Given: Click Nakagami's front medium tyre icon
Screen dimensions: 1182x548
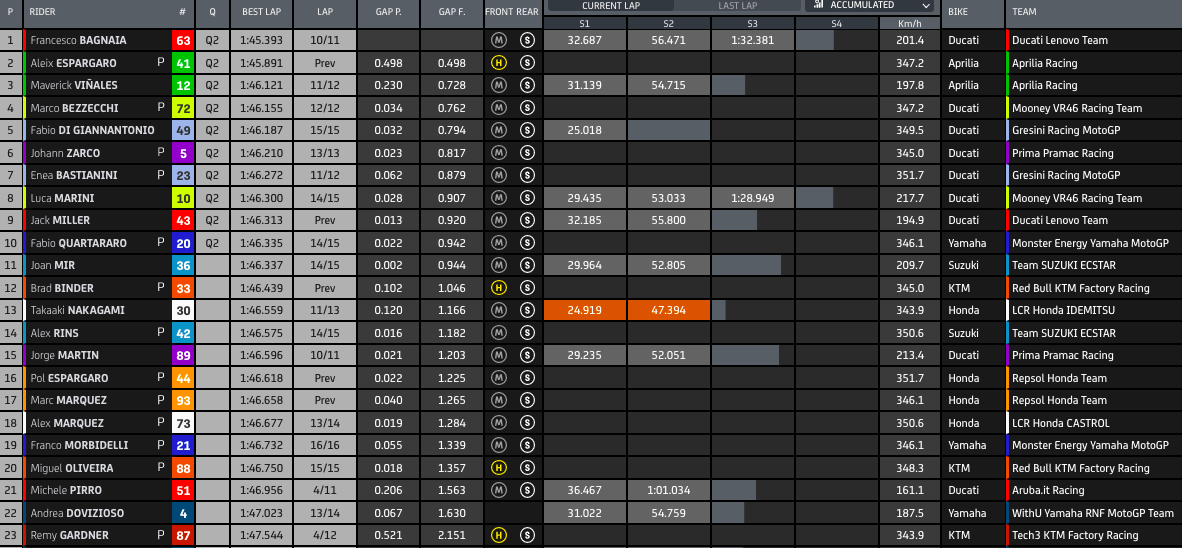Looking at the screenshot, I should [498, 310].
